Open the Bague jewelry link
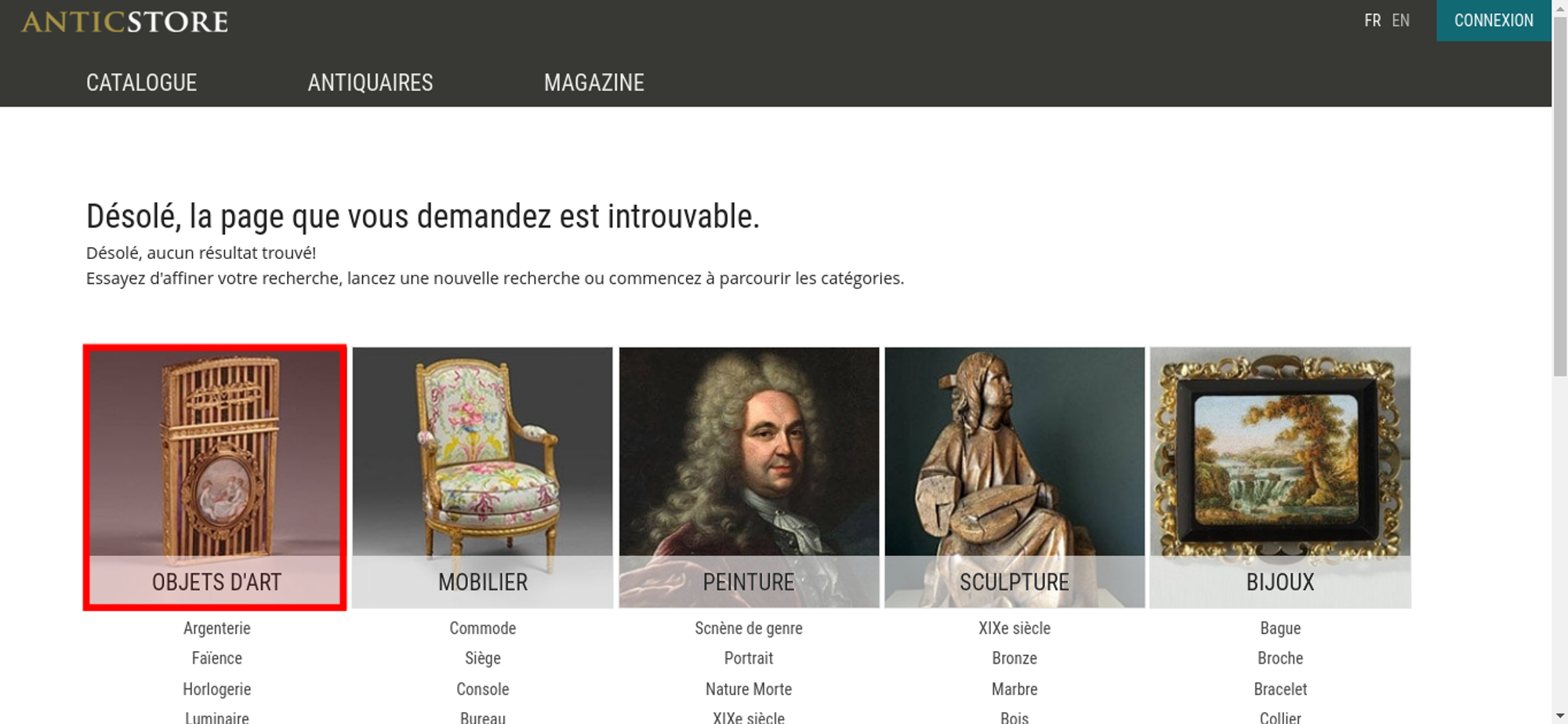 [1280, 628]
